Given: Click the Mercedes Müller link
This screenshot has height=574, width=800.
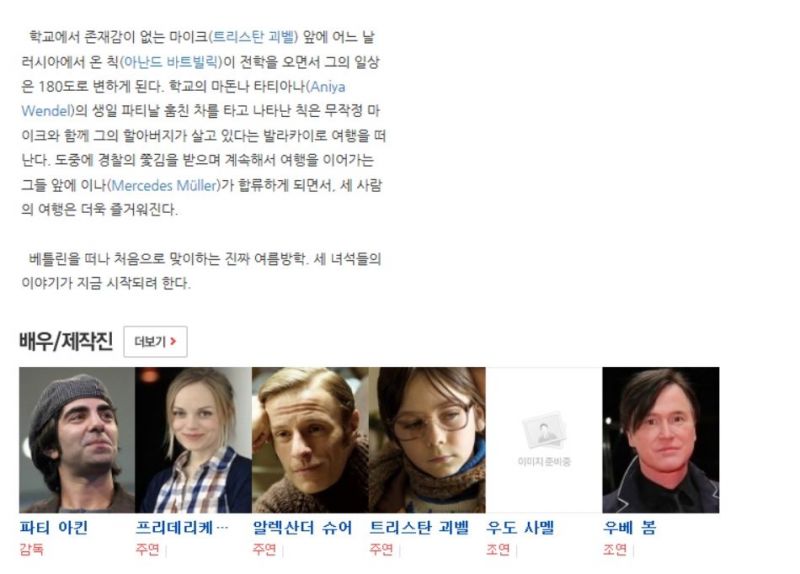Looking at the screenshot, I should (164, 185).
